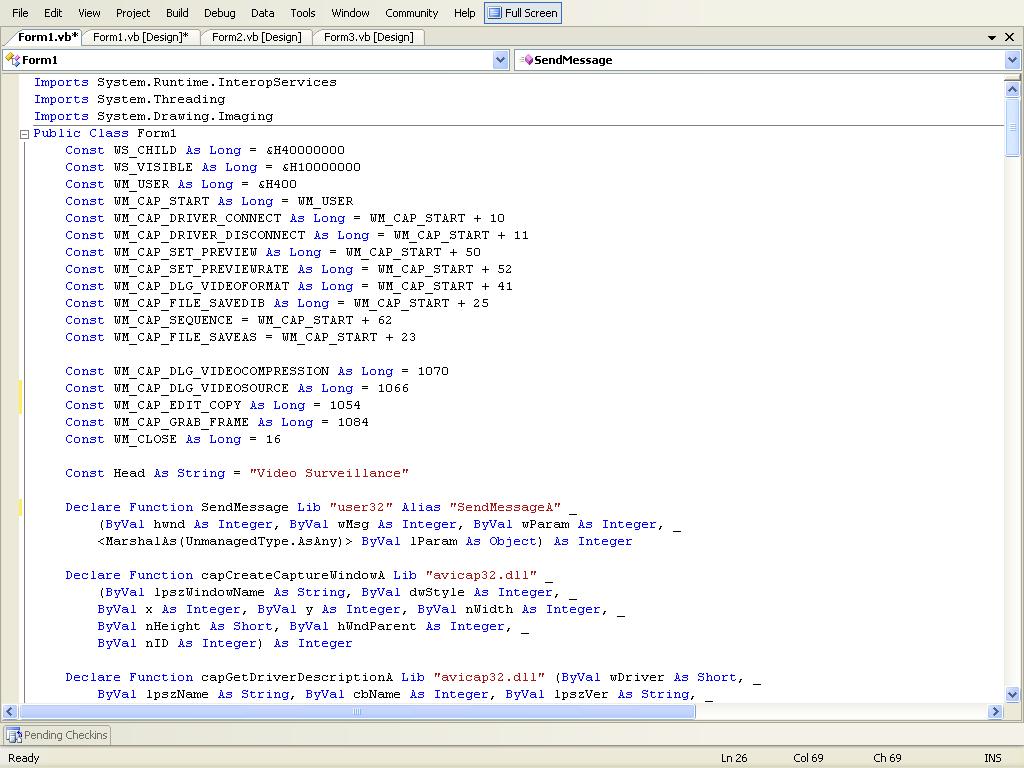
Task: Click the "Video Surveillance" string literal
Action: (x=329, y=473)
